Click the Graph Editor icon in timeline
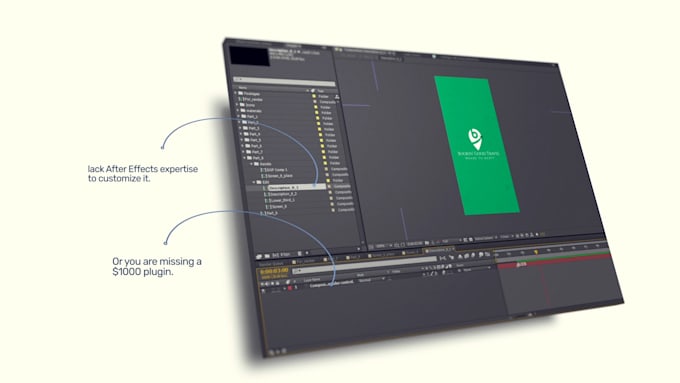This screenshot has width=680, height=383. pyautogui.click(x=487, y=255)
